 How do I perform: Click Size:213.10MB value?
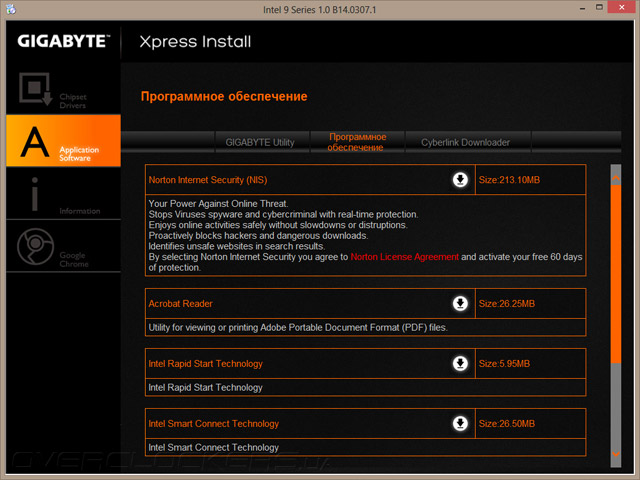click(509, 180)
